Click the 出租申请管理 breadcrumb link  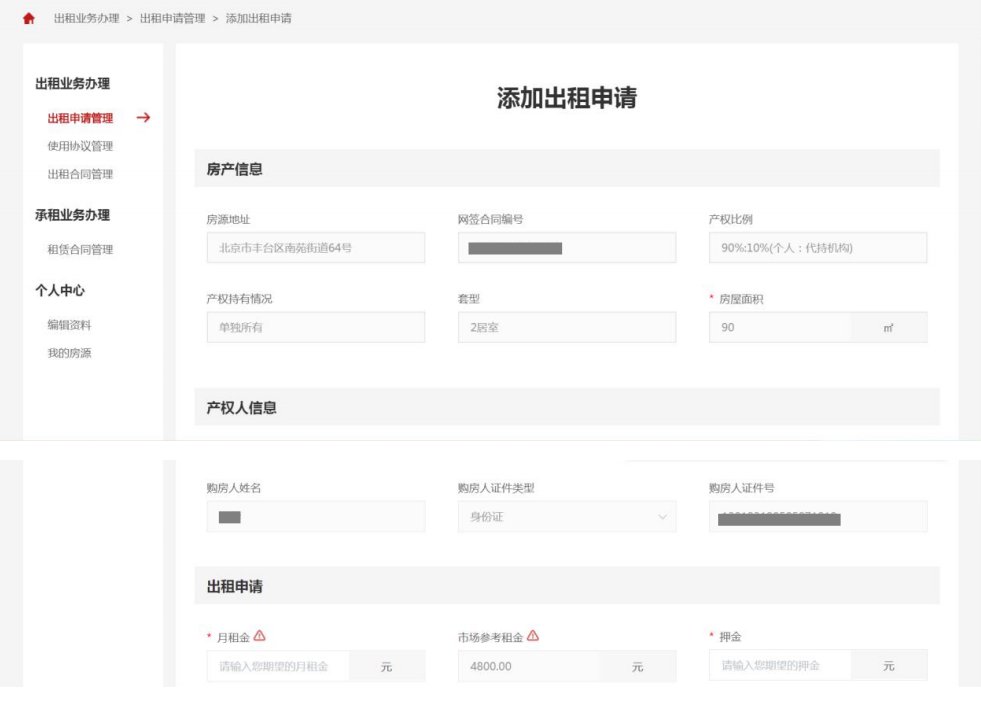(172, 19)
